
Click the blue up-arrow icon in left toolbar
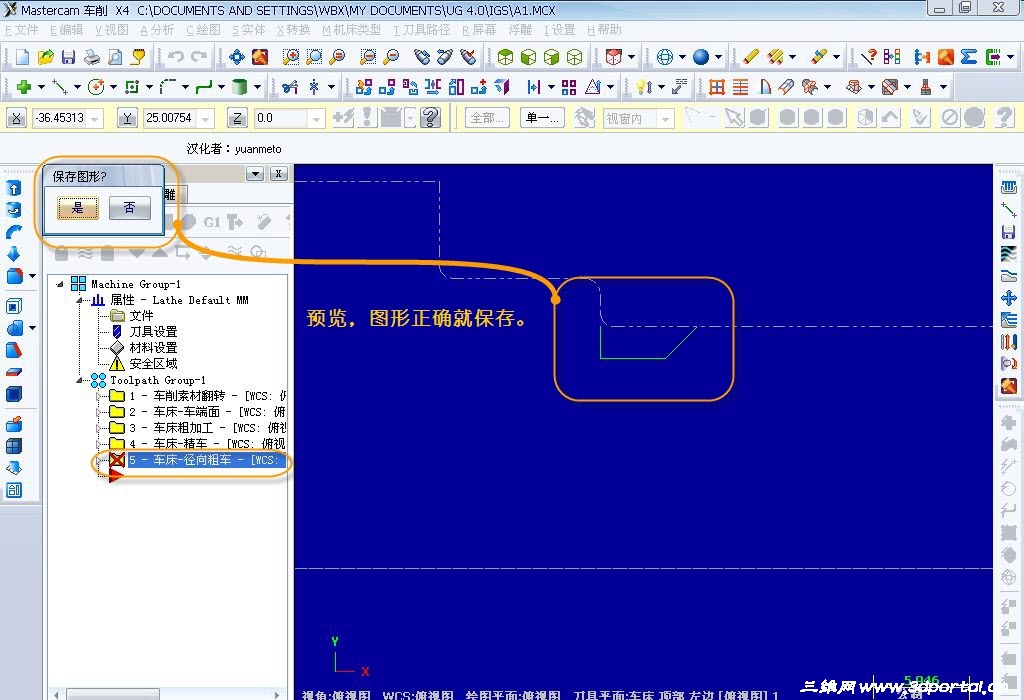tap(13, 188)
